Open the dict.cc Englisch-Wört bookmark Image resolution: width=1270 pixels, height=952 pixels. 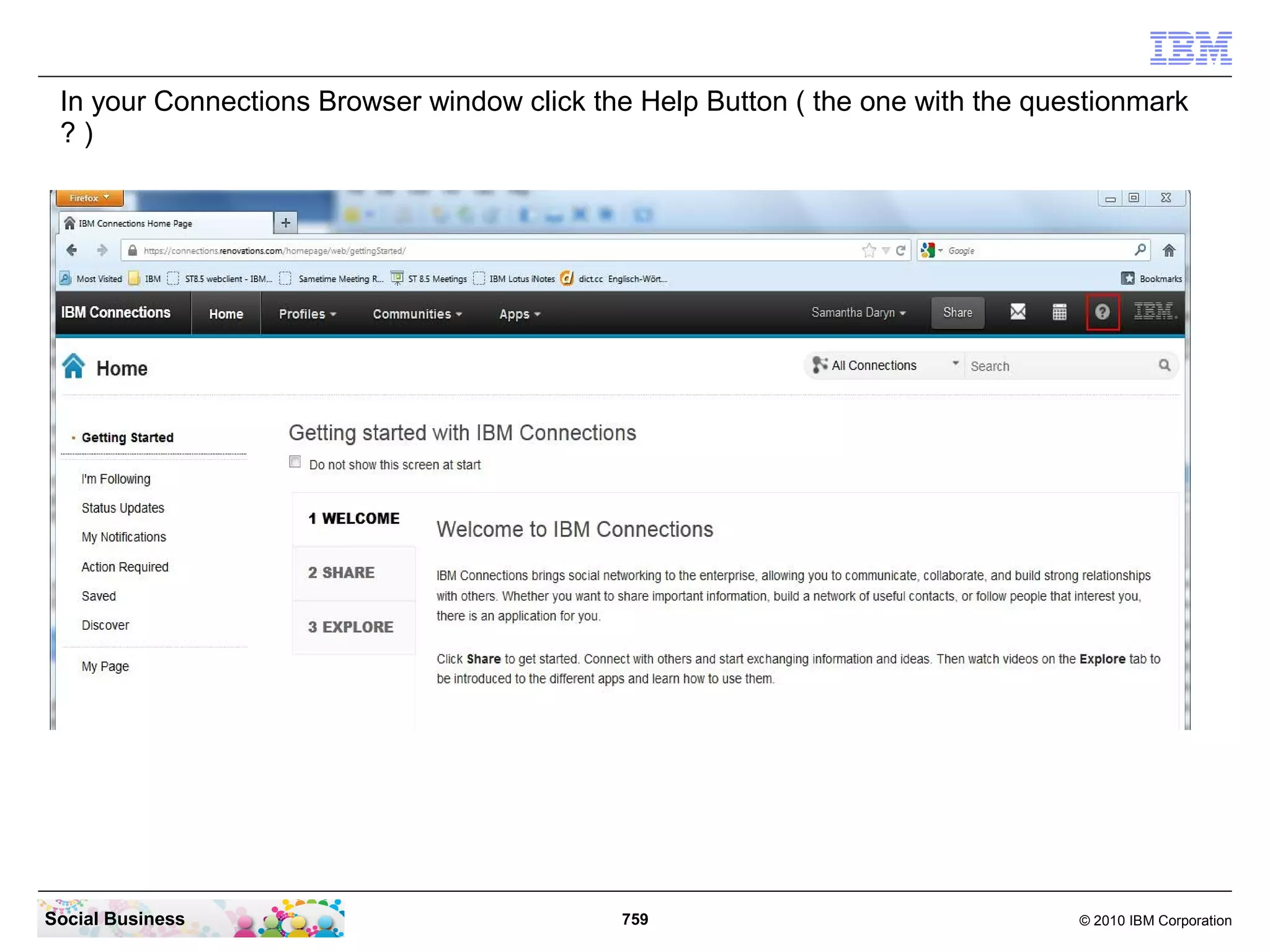(x=614, y=279)
